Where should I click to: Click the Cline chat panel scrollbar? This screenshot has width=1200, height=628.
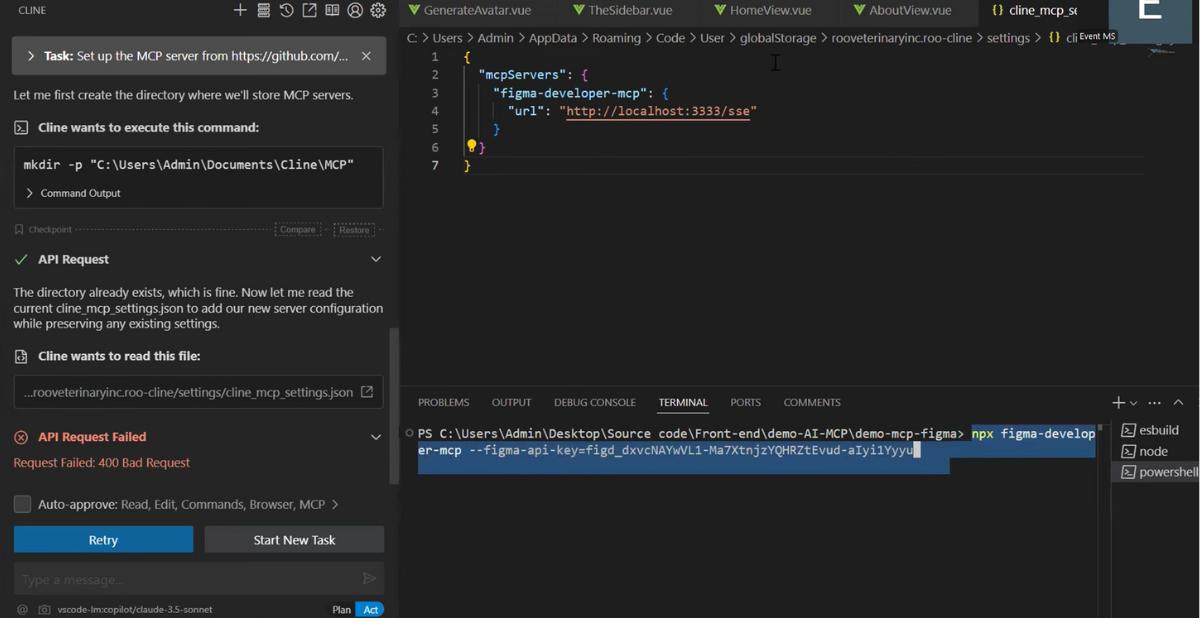tap(393, 405)
